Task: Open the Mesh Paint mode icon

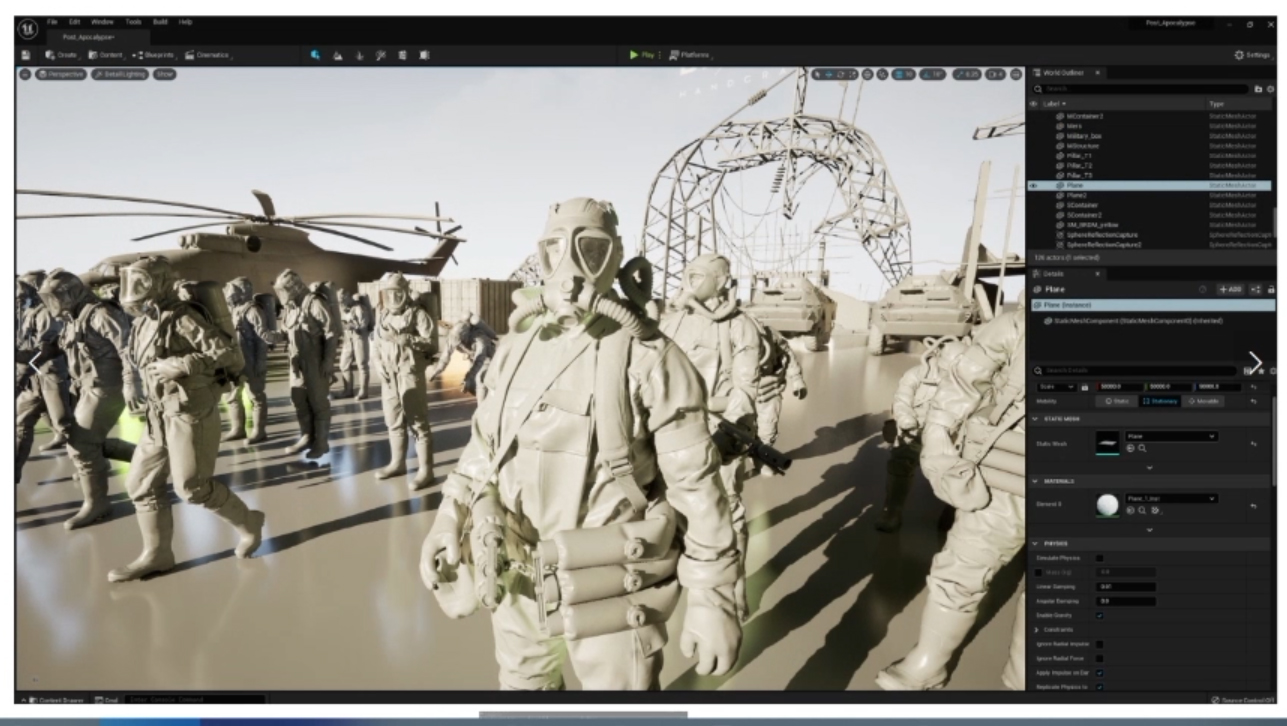Action: pos(381,55)
